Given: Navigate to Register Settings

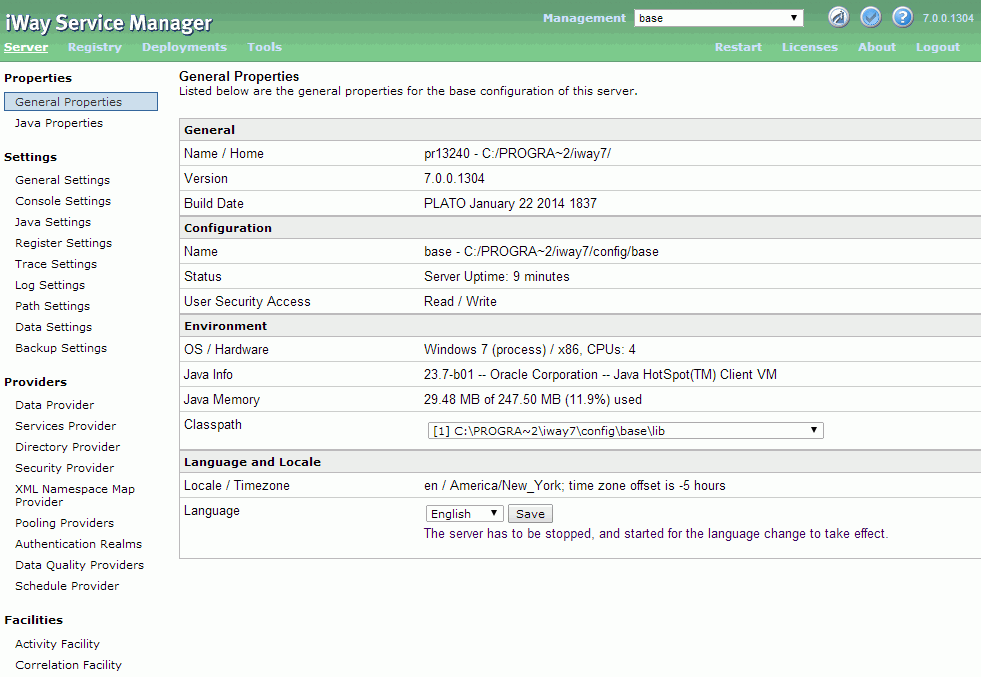Looking at the screenshot, I should (x=64, y=243).
